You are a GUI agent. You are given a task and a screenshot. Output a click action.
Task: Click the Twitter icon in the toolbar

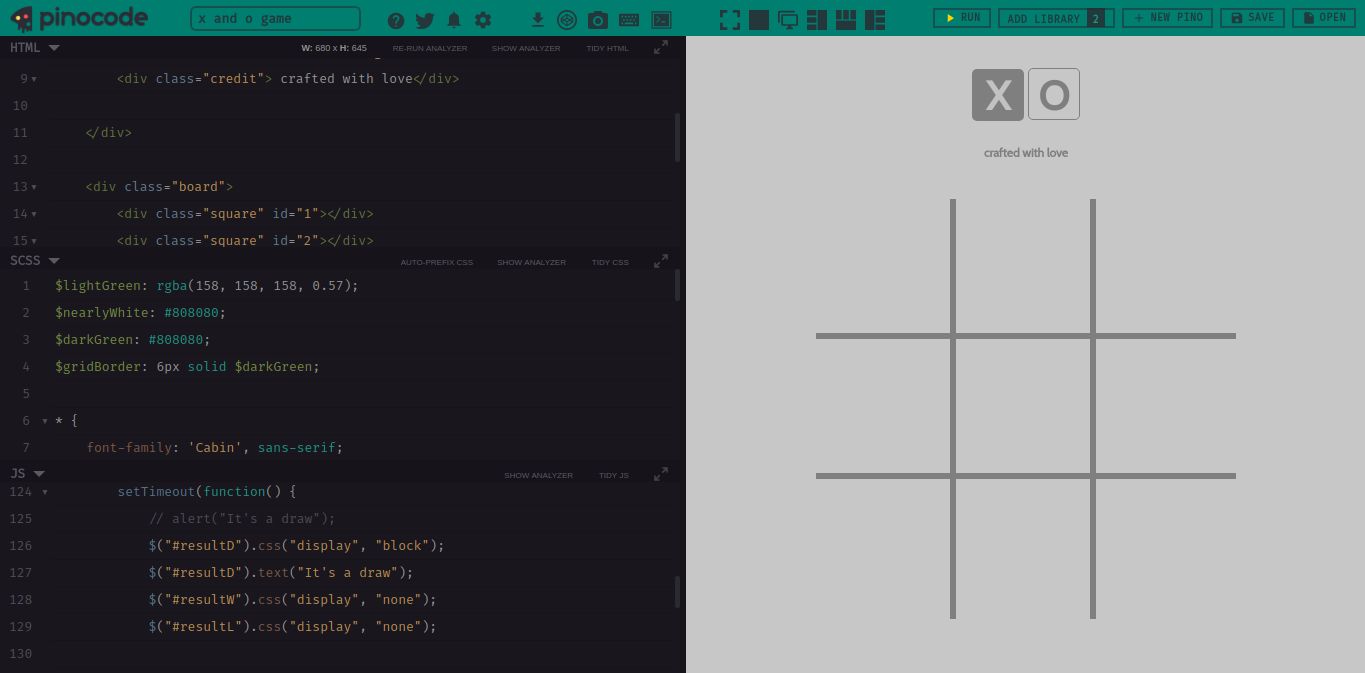pyautogui.click(x=424, y=19)
